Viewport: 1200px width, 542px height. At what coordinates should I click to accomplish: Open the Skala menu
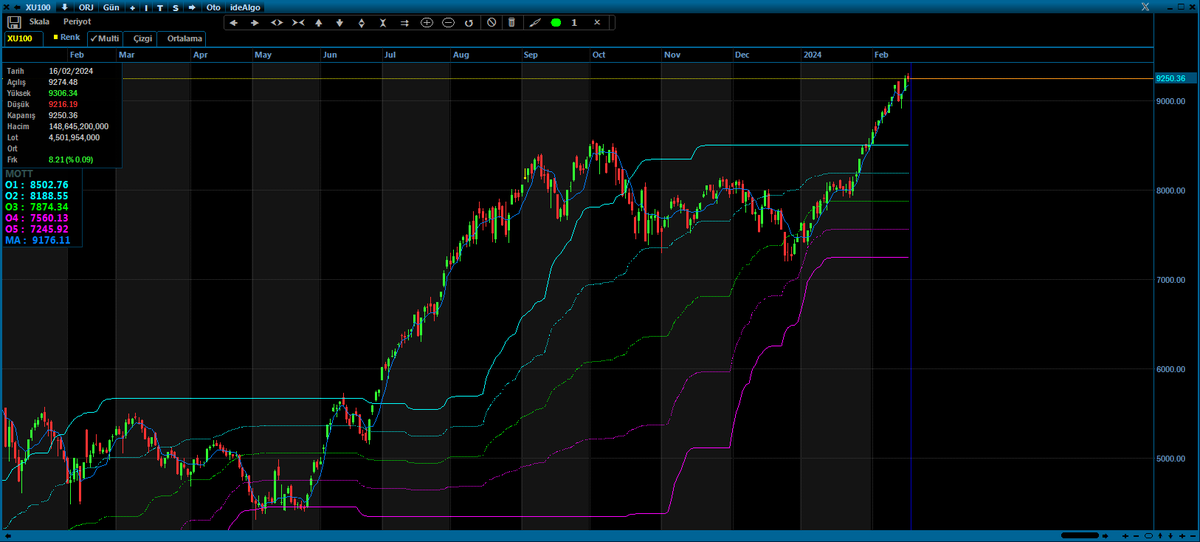click(40, 21)
